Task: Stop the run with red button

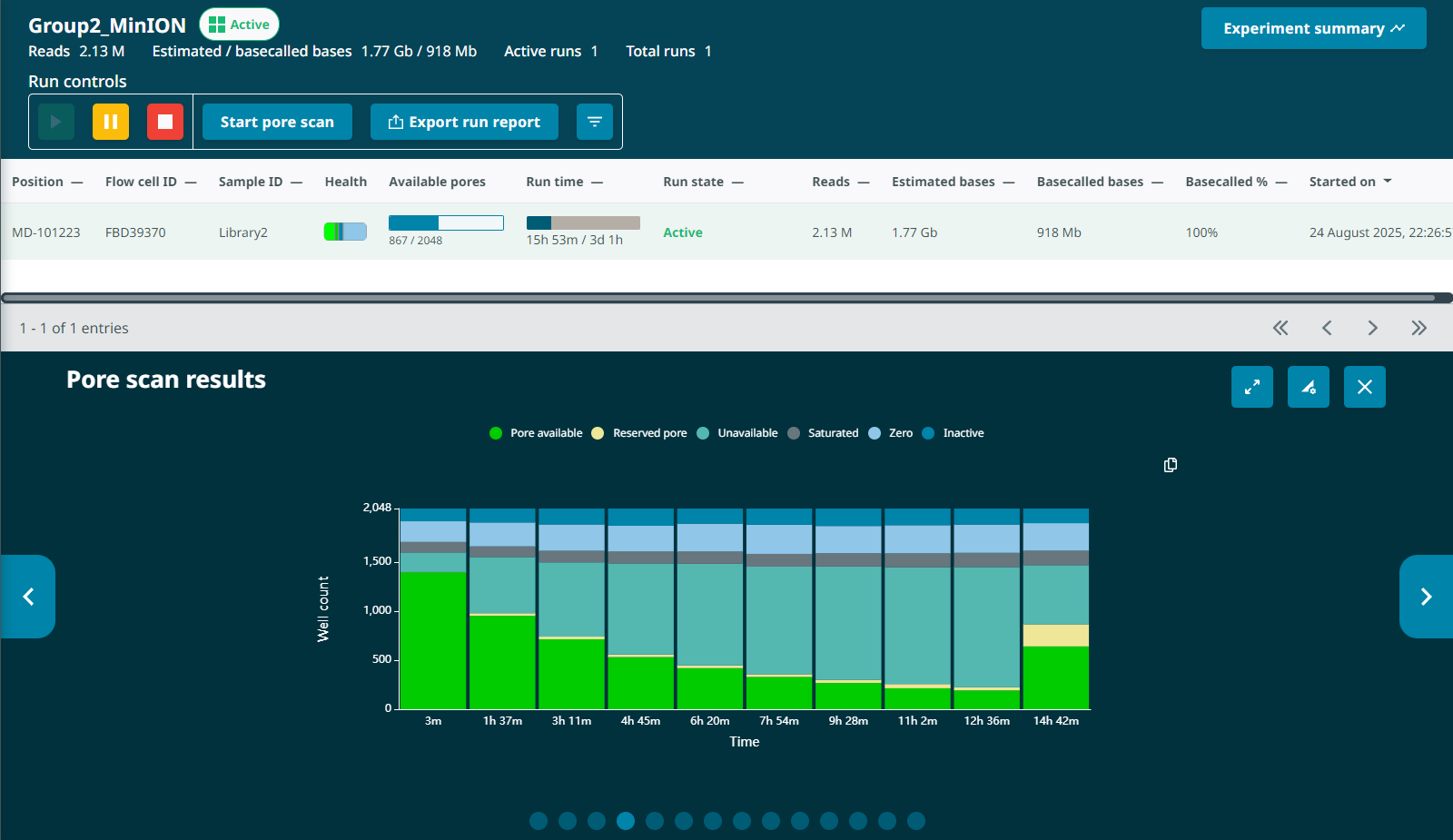Action: pyautogui.click(x=165, y=122)
